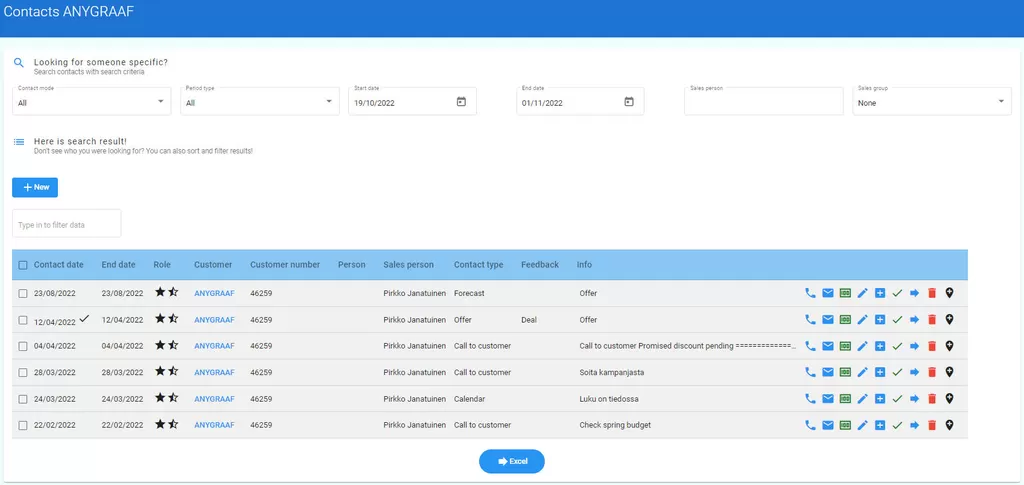Click the End date field 01/11/2022
Screen dimensions: 1024x485
pyautogui.click(x=580, y=102)
